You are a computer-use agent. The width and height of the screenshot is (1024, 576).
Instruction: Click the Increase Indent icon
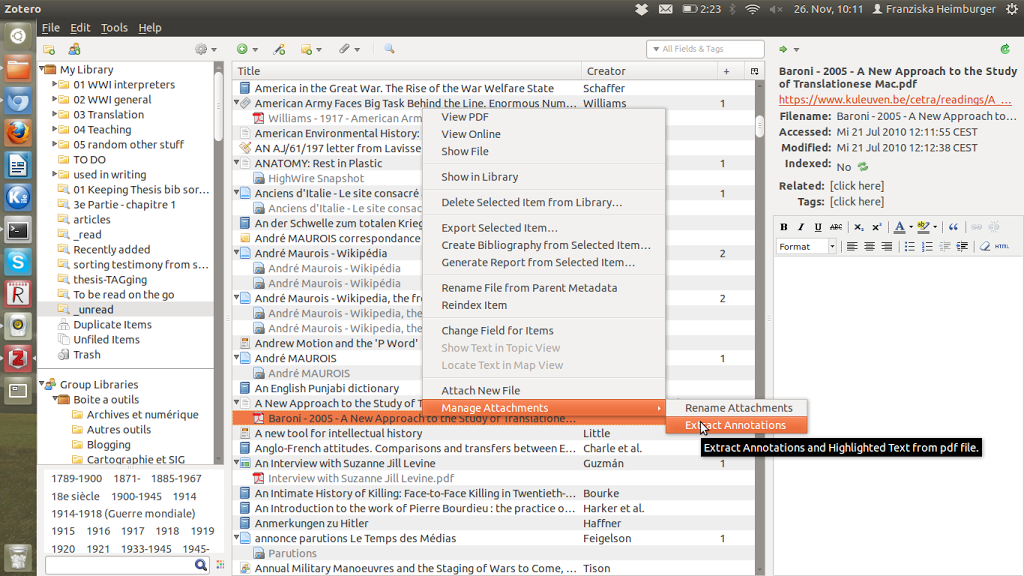click(963, 246)
